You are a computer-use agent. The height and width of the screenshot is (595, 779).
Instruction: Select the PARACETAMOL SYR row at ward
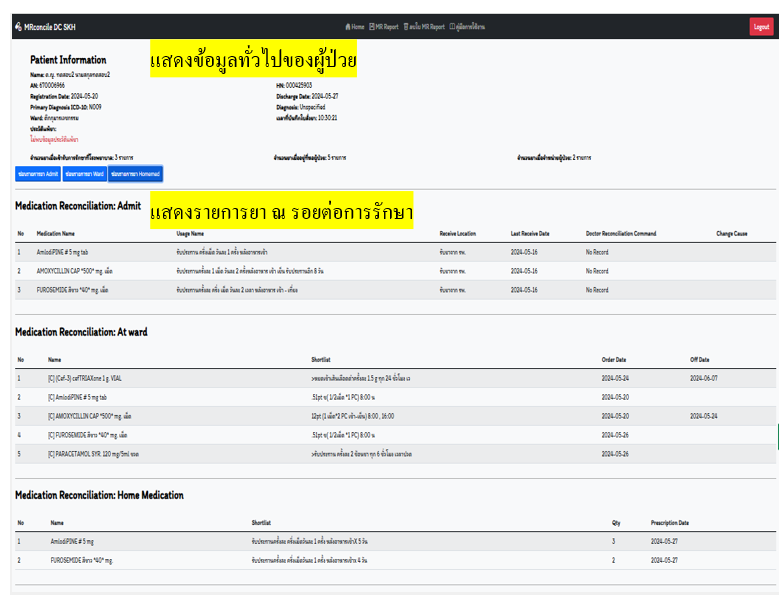coord(93,454)
